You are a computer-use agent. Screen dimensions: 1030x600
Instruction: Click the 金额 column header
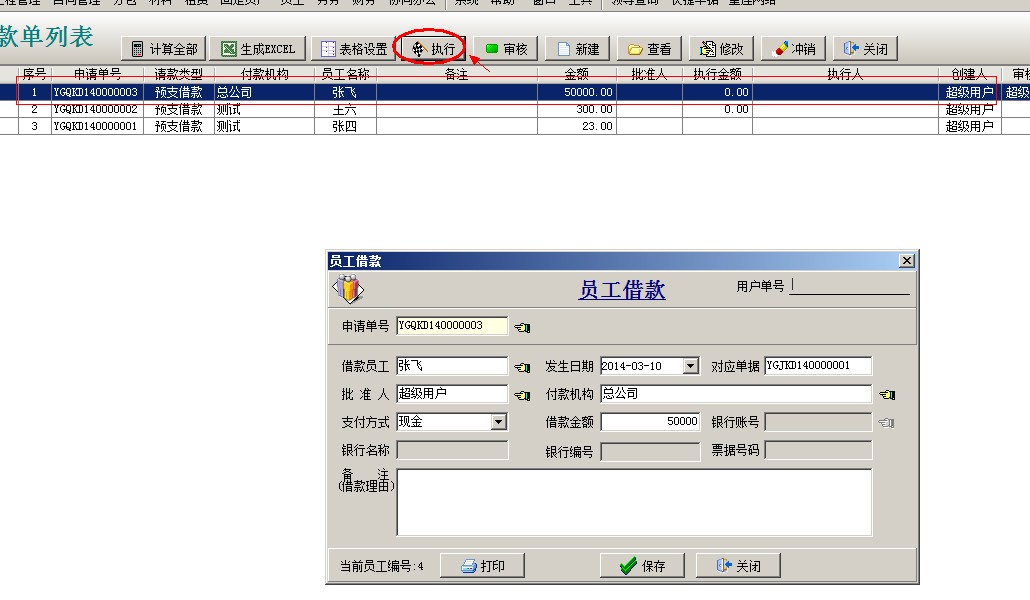pos(576,75)
